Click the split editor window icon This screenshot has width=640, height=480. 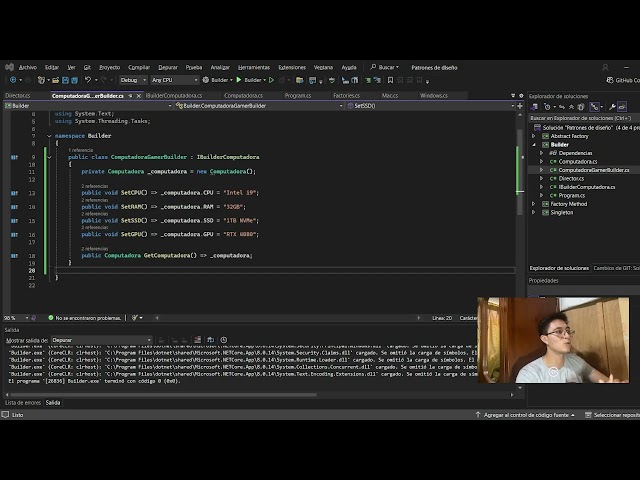(520, 106)
